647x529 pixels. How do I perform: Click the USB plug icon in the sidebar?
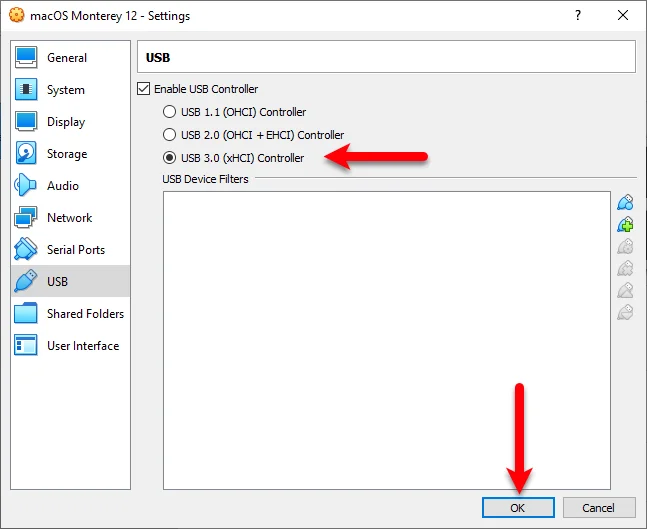26,281
